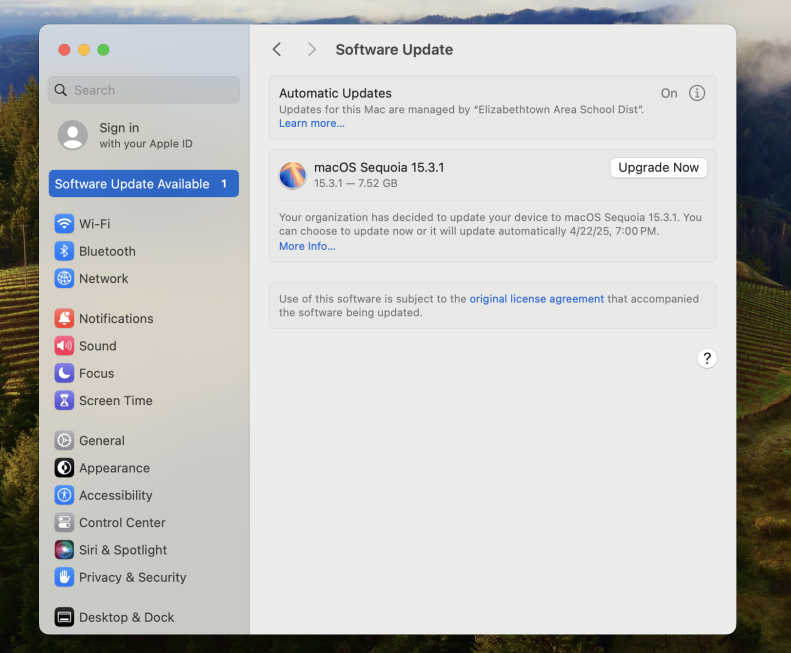Image resolution: width=791 pixels, height=653 pixels.
Task: Click the green zoom window button
Action: (x=103, y=50)
